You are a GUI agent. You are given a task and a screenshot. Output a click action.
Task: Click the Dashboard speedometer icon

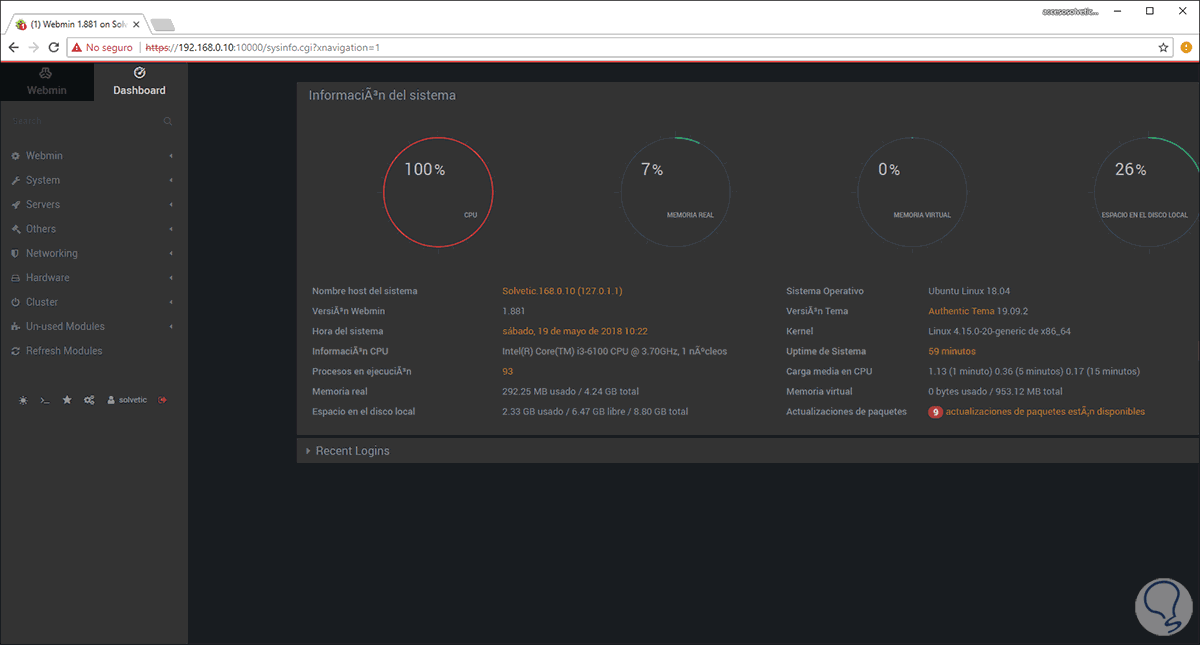(x=139, y=73)
